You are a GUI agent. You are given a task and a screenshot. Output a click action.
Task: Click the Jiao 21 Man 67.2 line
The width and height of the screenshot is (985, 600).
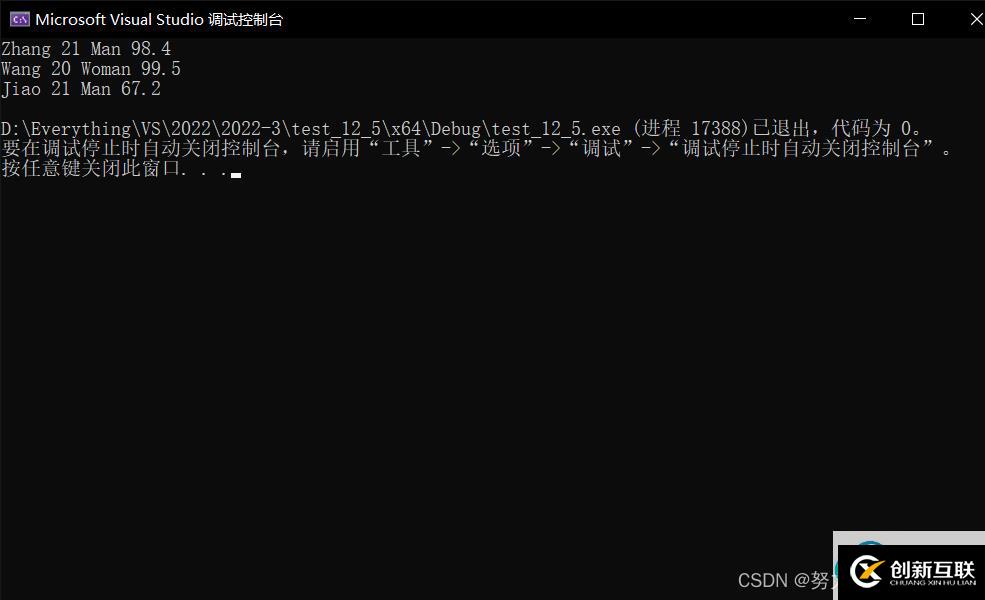coord(81,89)
